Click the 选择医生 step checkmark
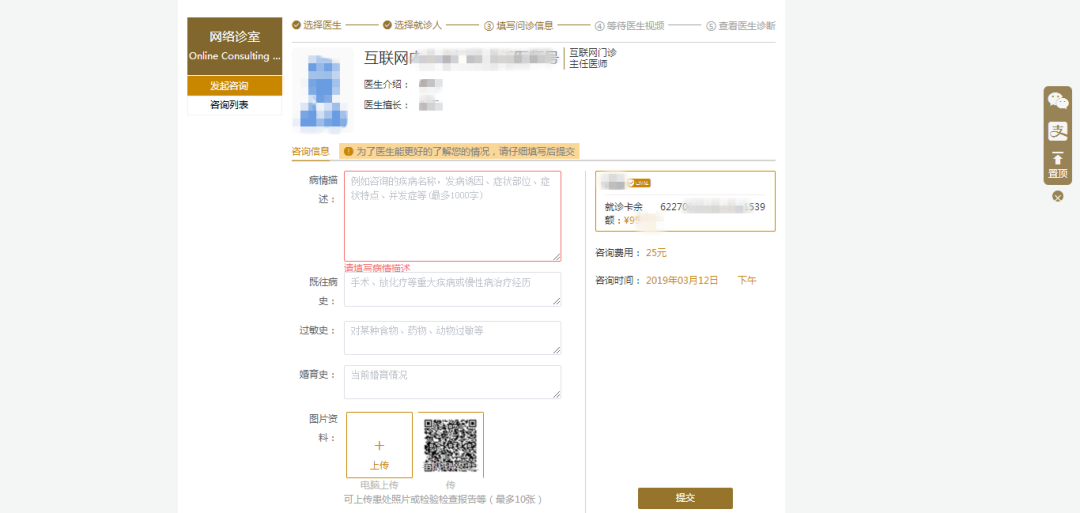Viewport: 1080px width, 513px height. [297, 25]
